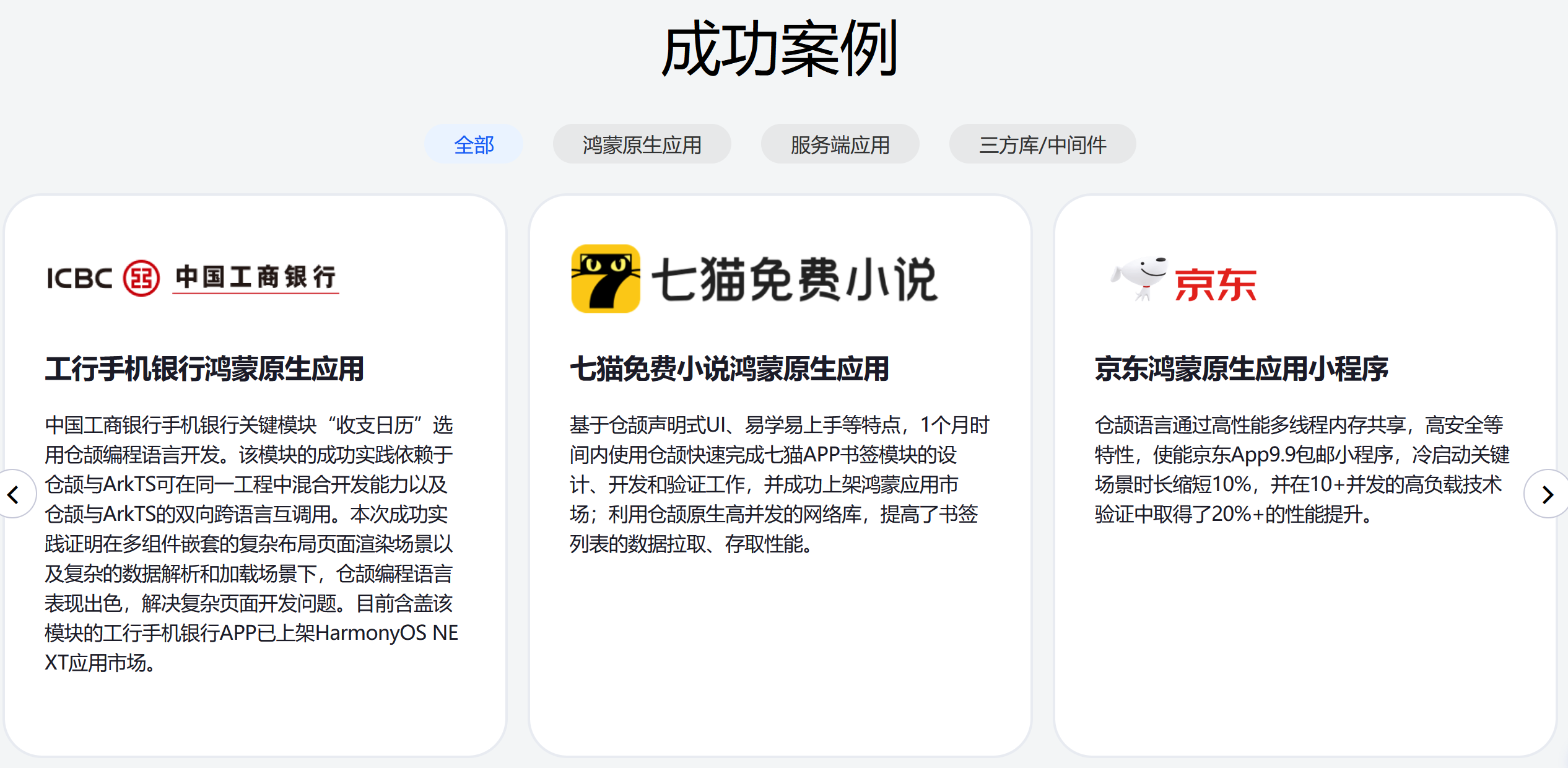Select the 全部 filter tab
Screen dimensions: 1568x768
474,145
